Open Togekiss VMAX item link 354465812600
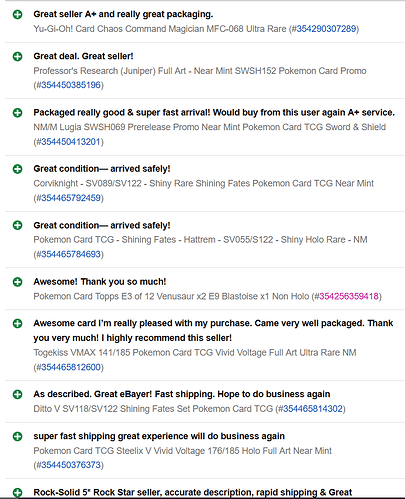Viewport: 405px width, 499px height. (71, 367)
